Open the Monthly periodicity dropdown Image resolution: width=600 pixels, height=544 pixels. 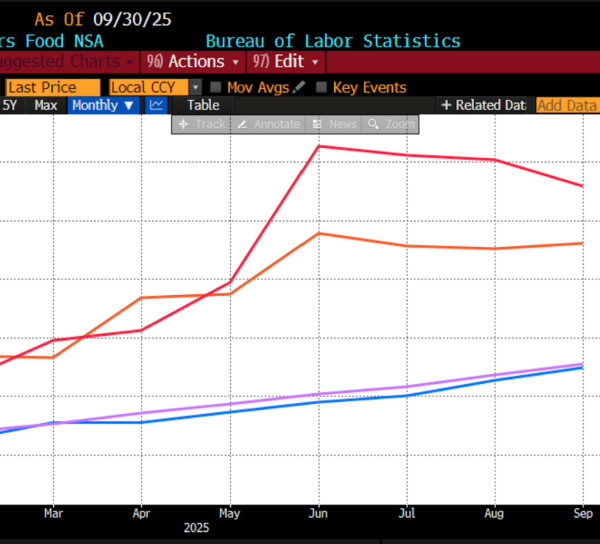(x=103, y=105)
